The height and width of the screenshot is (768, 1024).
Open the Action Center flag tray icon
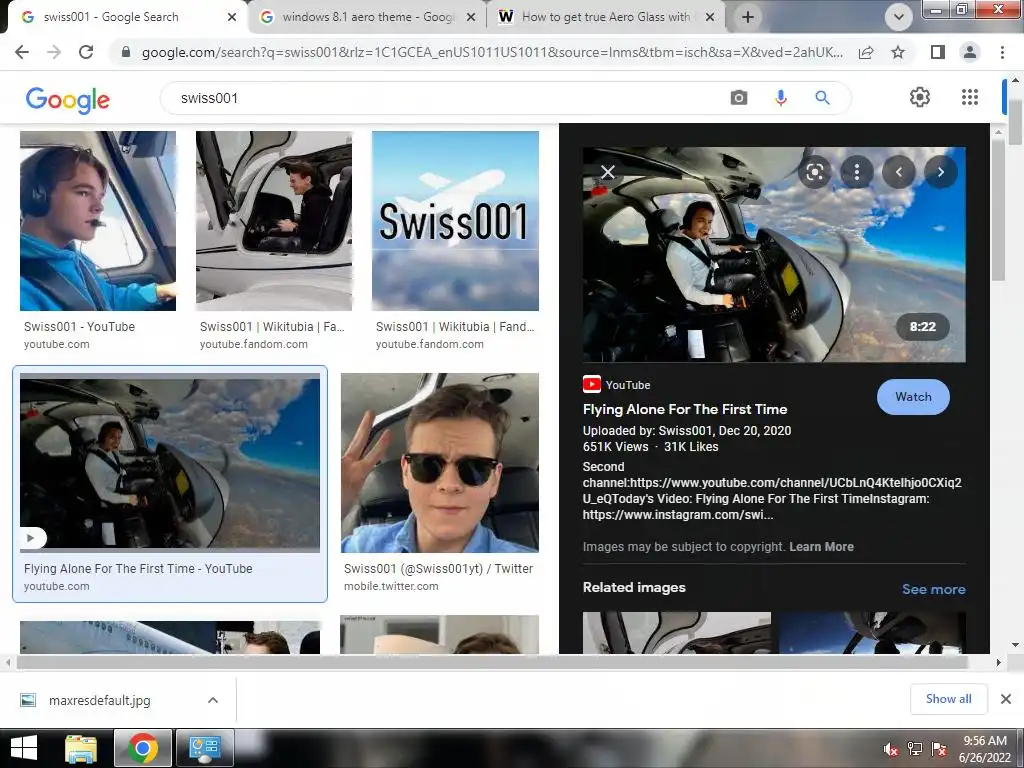pyautogui.click(x=939, y=749)
